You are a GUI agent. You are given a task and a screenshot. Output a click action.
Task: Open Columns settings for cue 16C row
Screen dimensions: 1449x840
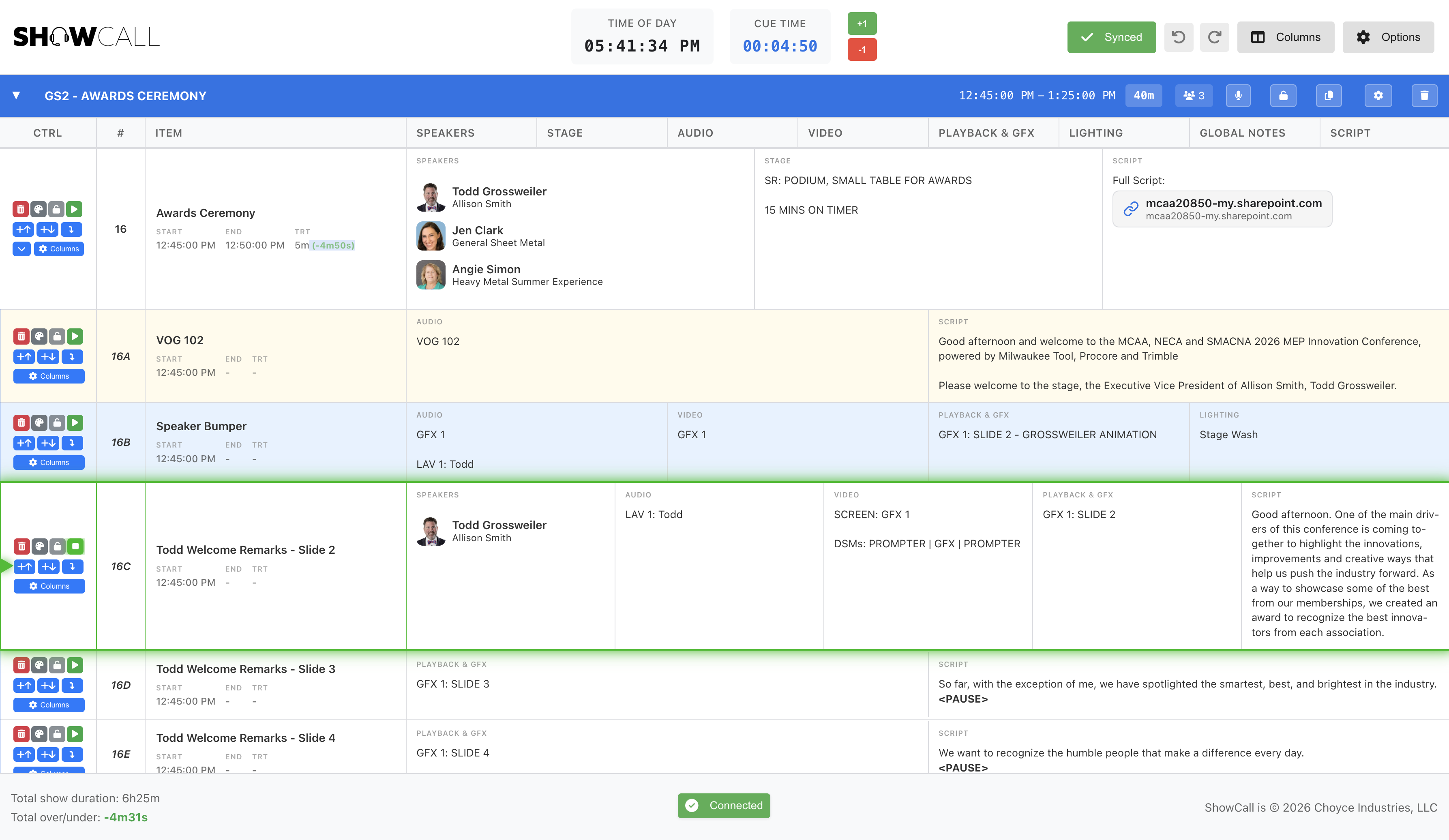[49, 586]
